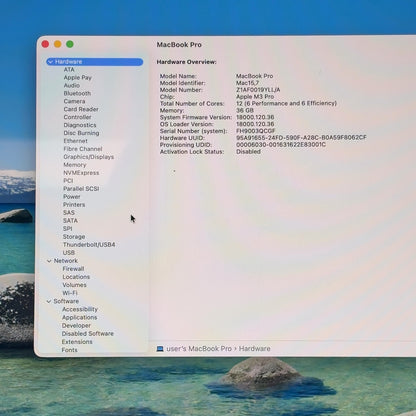This screenshot has width=416, height=416.
Task: Collapse the Hardware section chevron
Action: coord(51,62)
